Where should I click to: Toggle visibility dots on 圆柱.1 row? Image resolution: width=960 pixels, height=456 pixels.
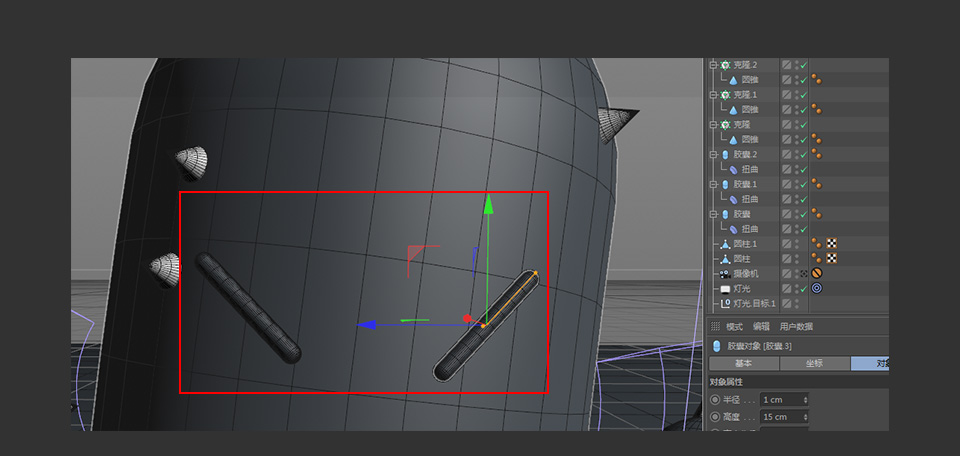[x=797, y=244]
